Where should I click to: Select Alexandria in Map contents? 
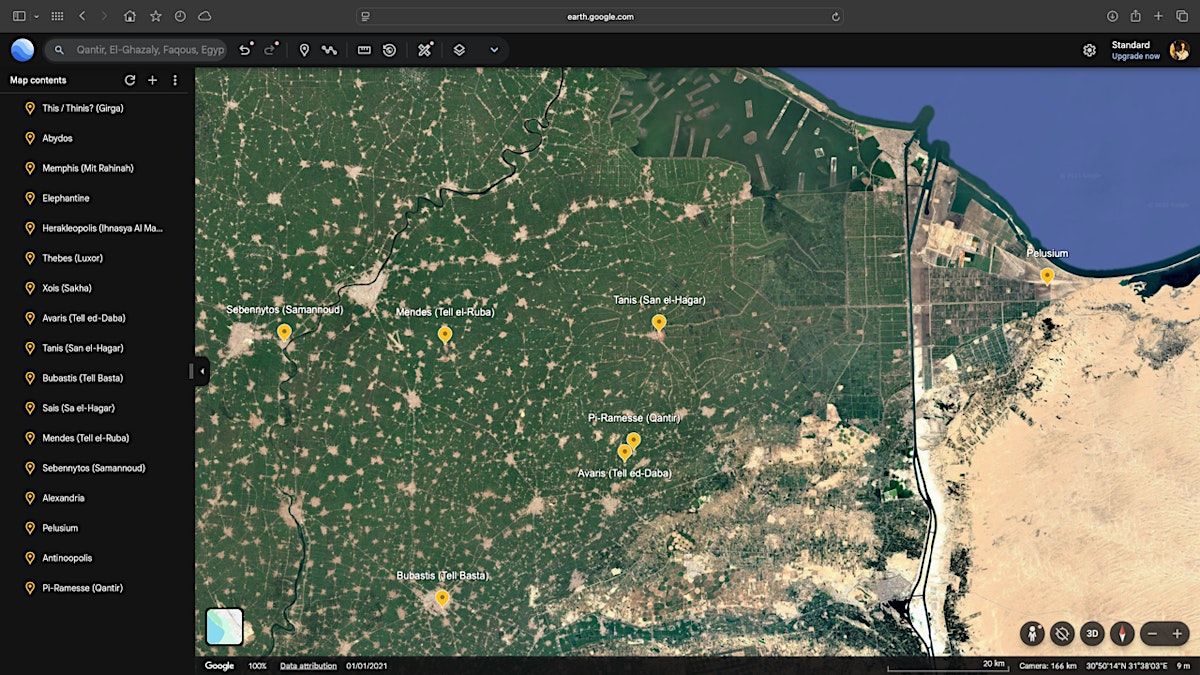click(x=63, y=498)
